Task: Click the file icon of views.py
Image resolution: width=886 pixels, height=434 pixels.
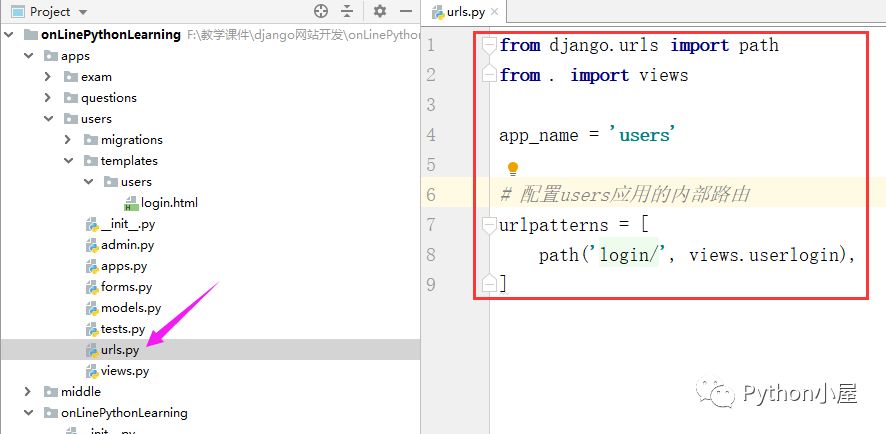Action: click(92, 371)
